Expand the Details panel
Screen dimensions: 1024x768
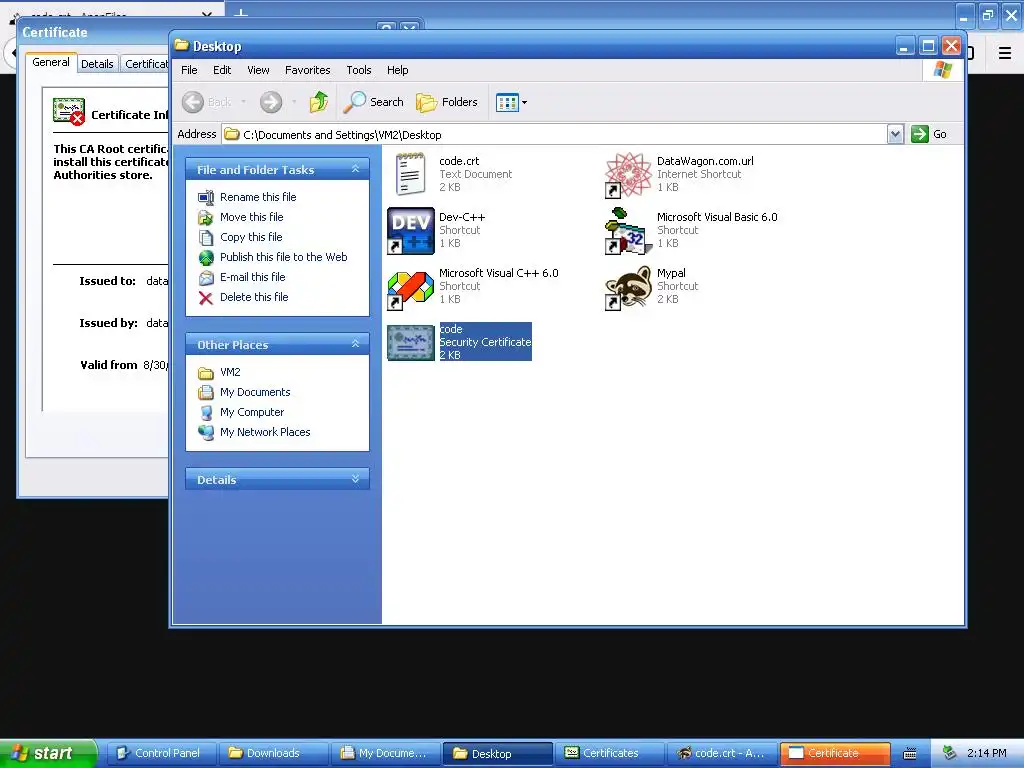click(x=355, y=479)
